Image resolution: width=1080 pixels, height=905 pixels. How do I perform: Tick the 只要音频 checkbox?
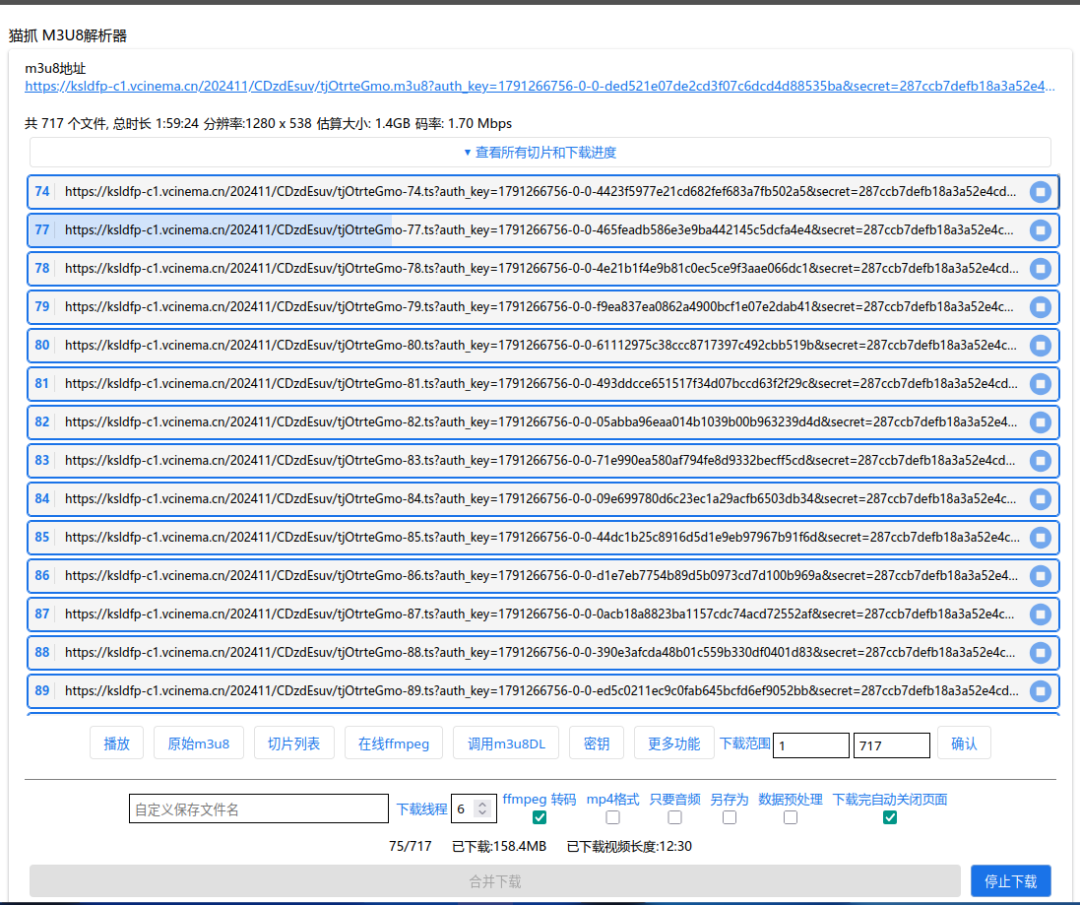click(x=674, y=818)
